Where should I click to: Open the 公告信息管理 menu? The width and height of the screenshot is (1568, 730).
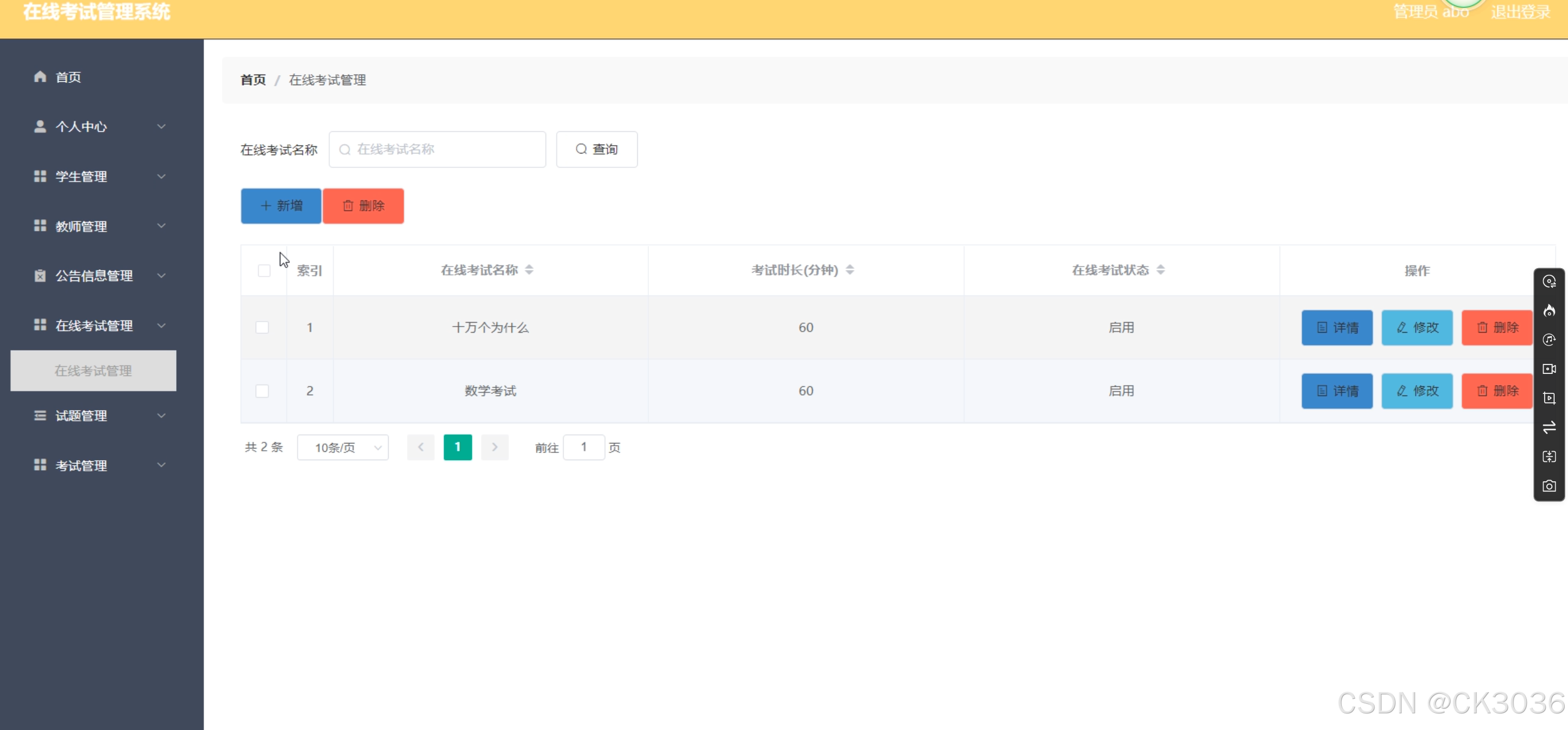[97, 276]
